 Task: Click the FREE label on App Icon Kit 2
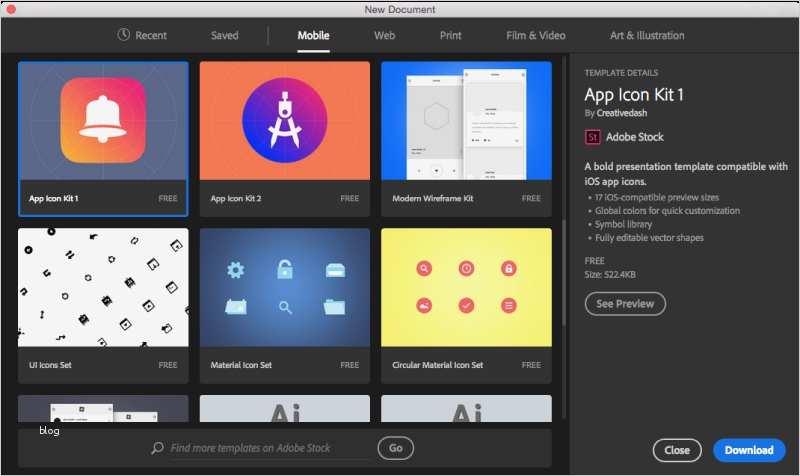[349, 198]
